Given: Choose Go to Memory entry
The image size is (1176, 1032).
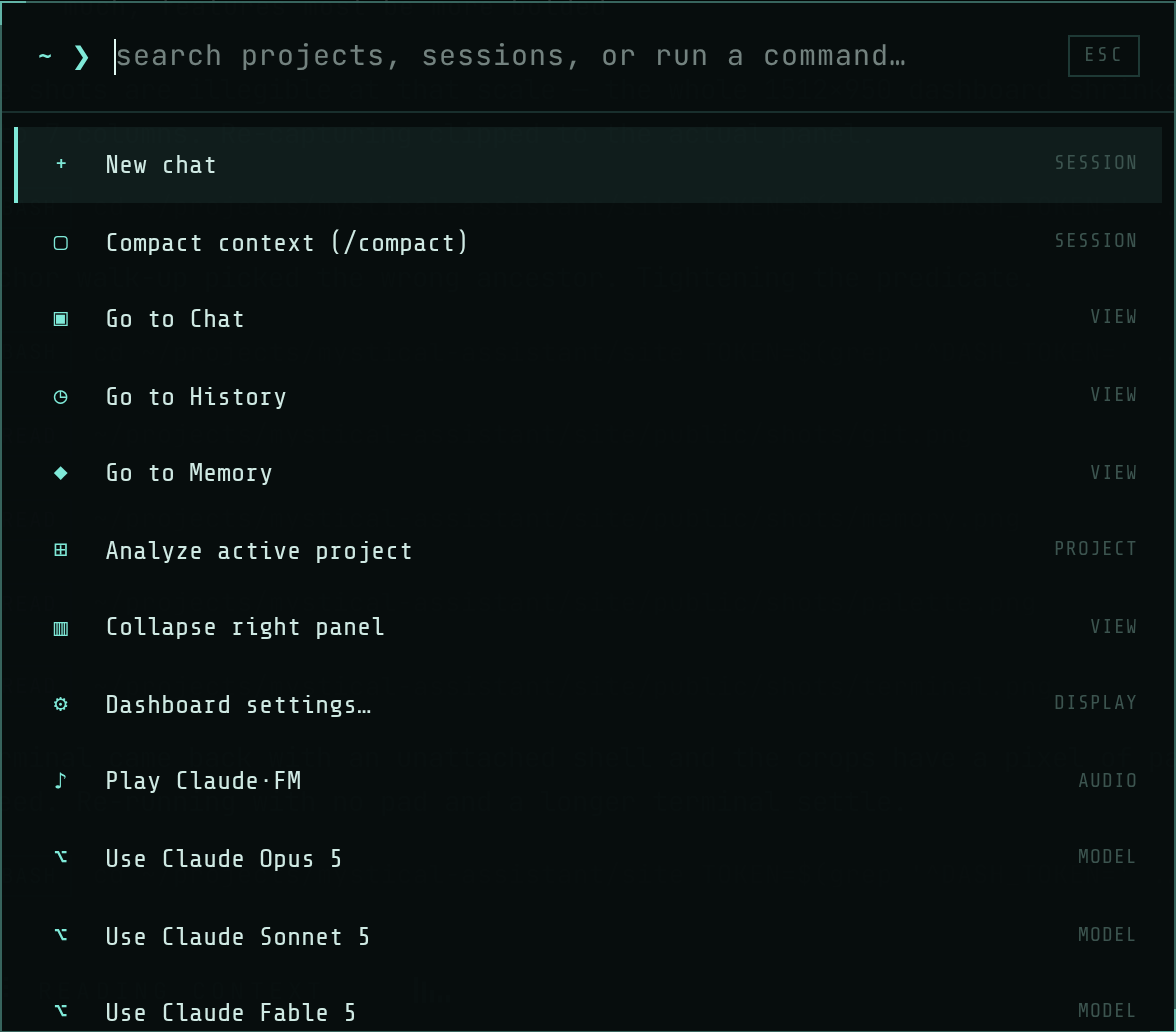Looking at the screenshot, I should point(588,472).
